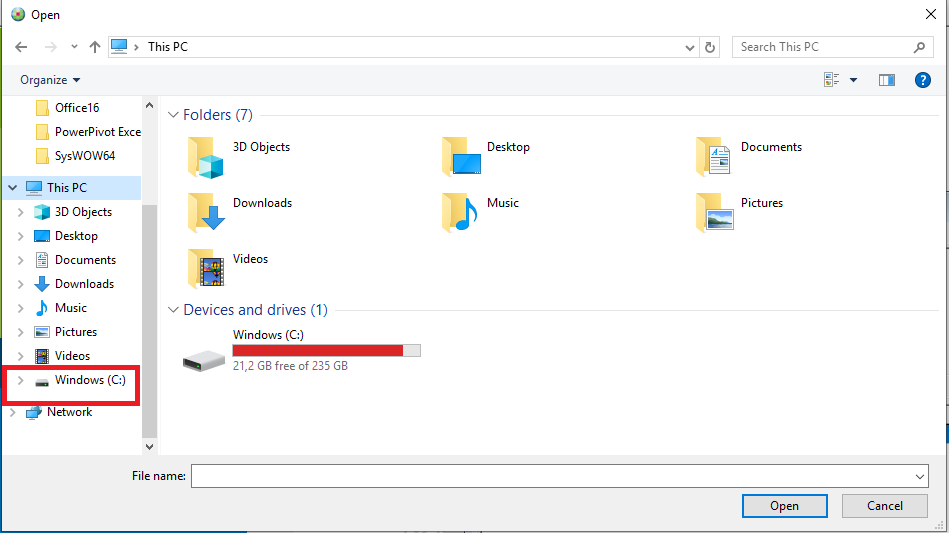Open the Change your view icon
Viewport: 949px width, 533px height.
(x=831, y=80)
